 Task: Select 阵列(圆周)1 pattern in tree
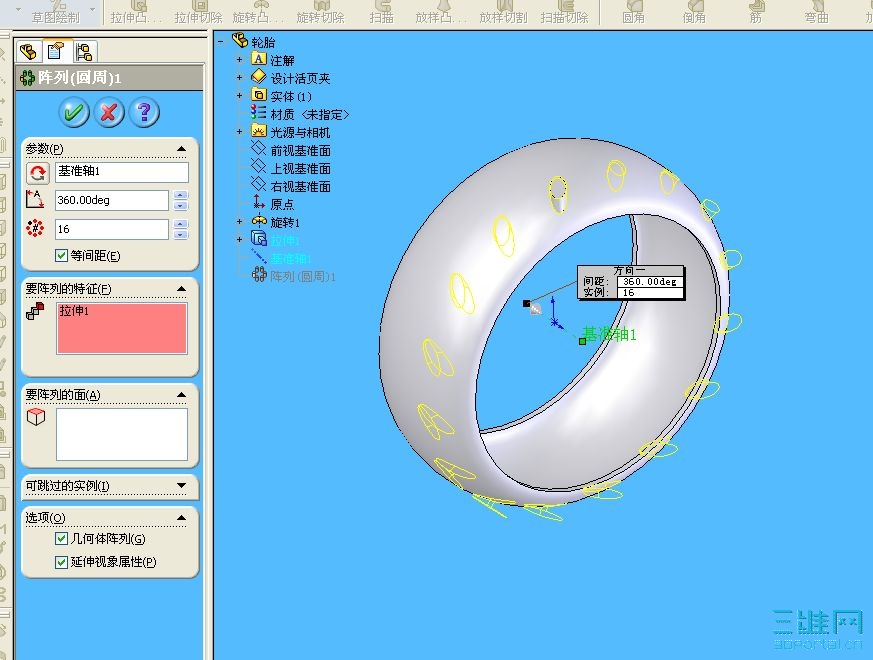(303, 277)
